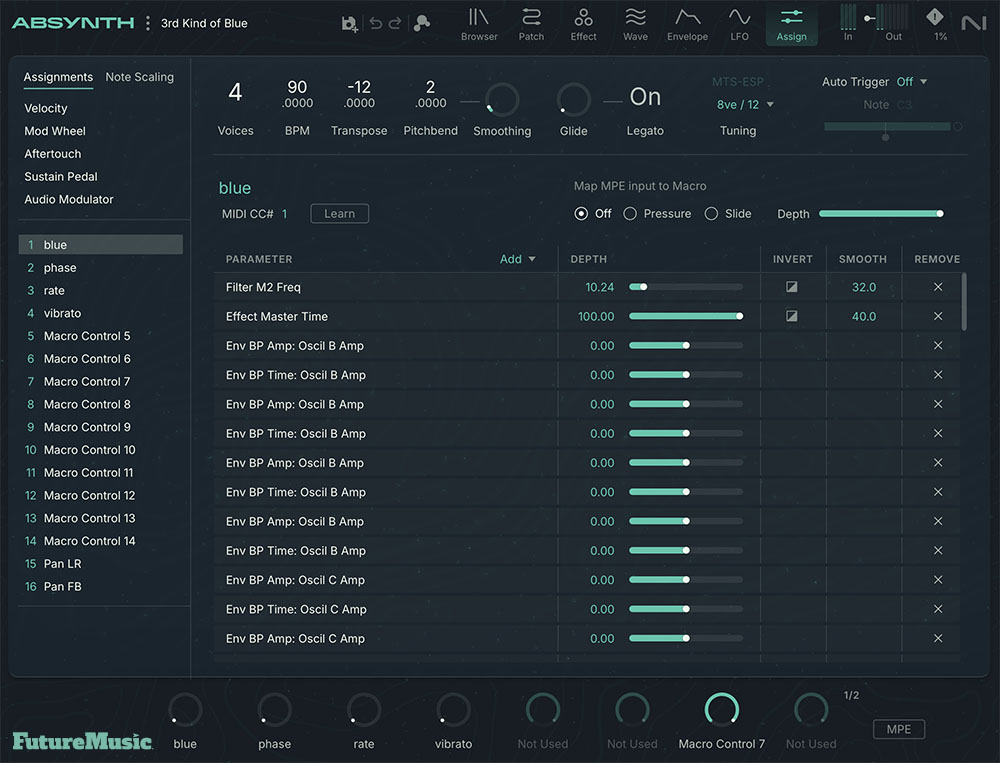Screen dimensions: 1000x763
Task: Adjust the Effect Master Time depth slider
Action: pyautogui.click(x=686, y=316)
